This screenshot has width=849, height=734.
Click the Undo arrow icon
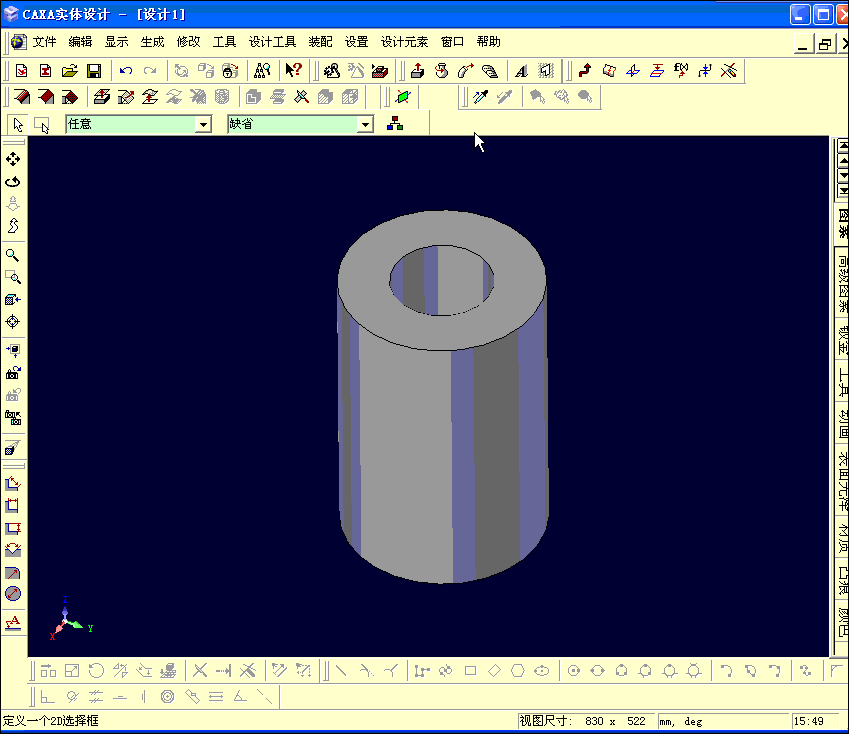(126, 71)
